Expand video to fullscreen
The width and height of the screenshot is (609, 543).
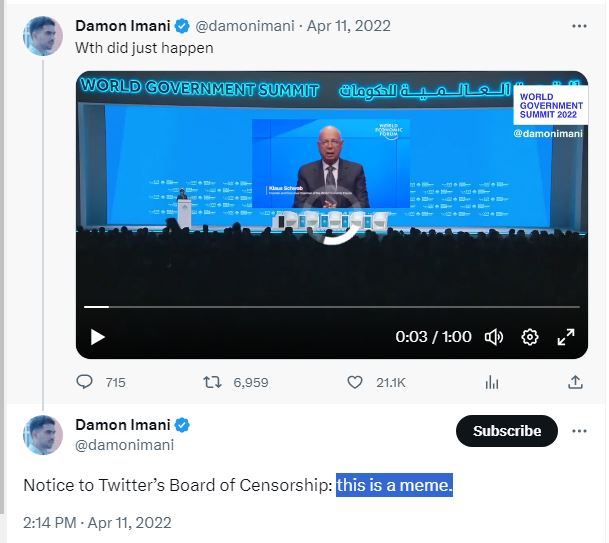(566, 337)
